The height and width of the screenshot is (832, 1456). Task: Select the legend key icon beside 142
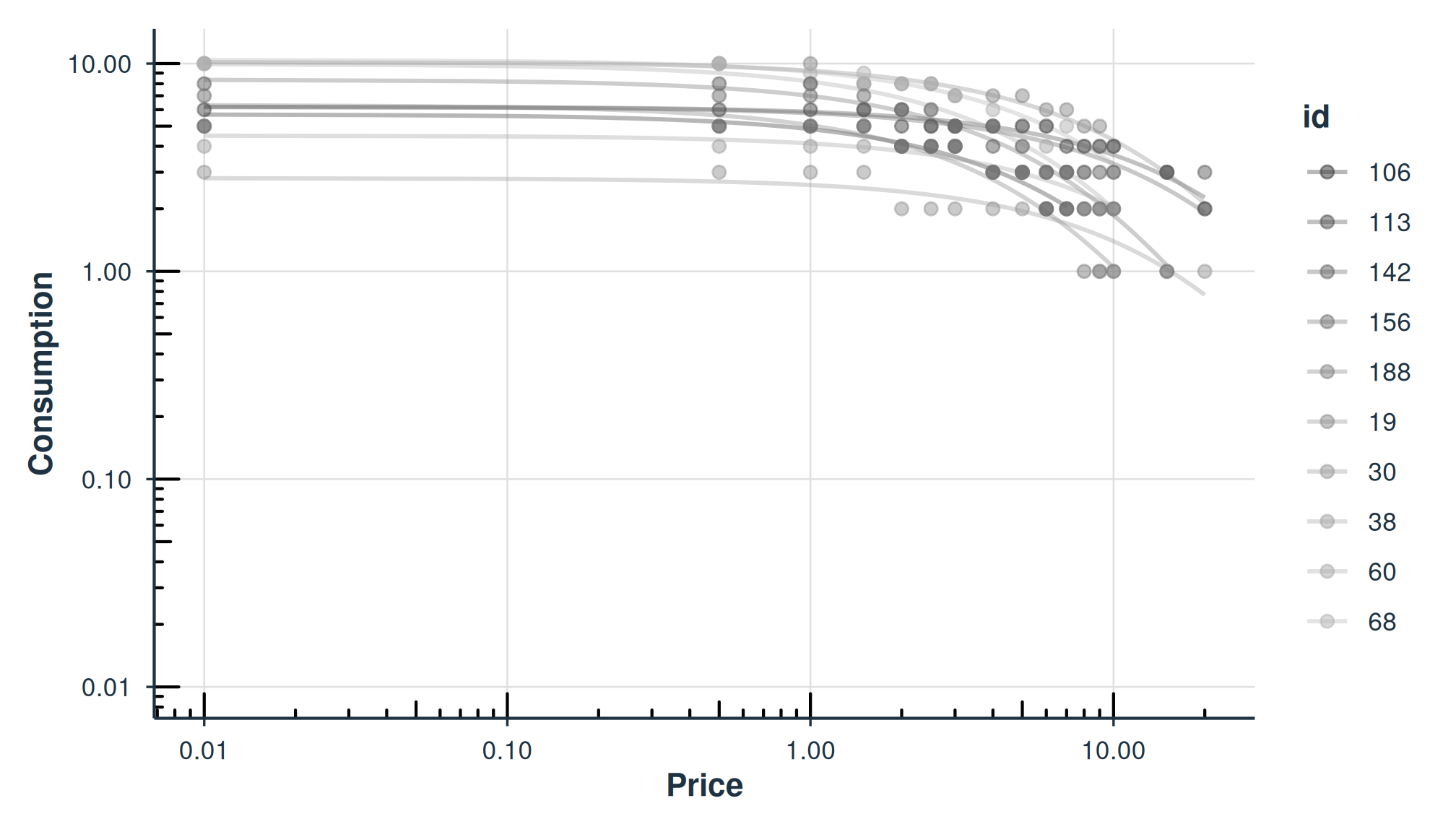1327,272
